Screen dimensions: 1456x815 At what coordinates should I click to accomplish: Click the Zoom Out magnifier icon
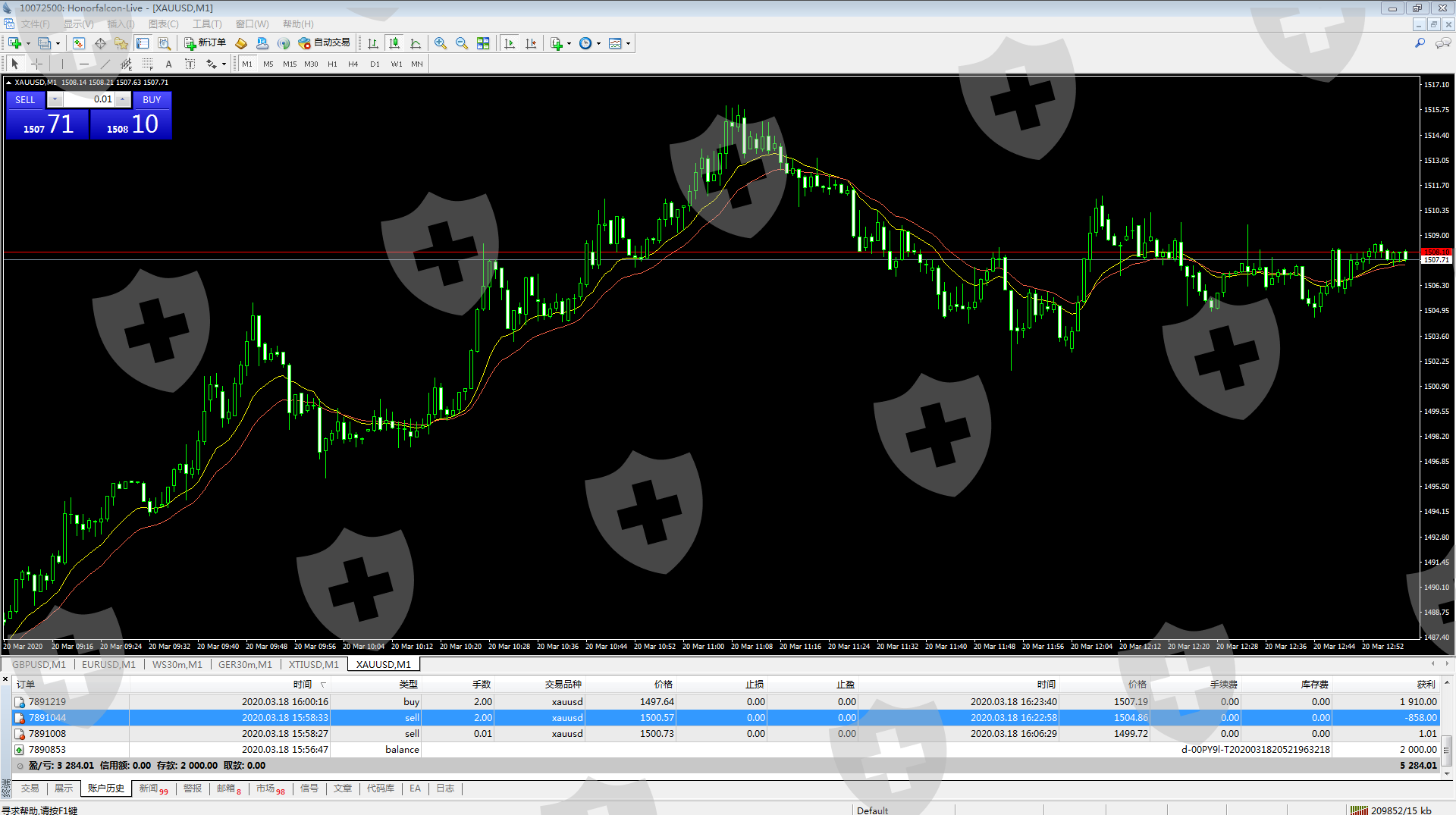point(462,43)
